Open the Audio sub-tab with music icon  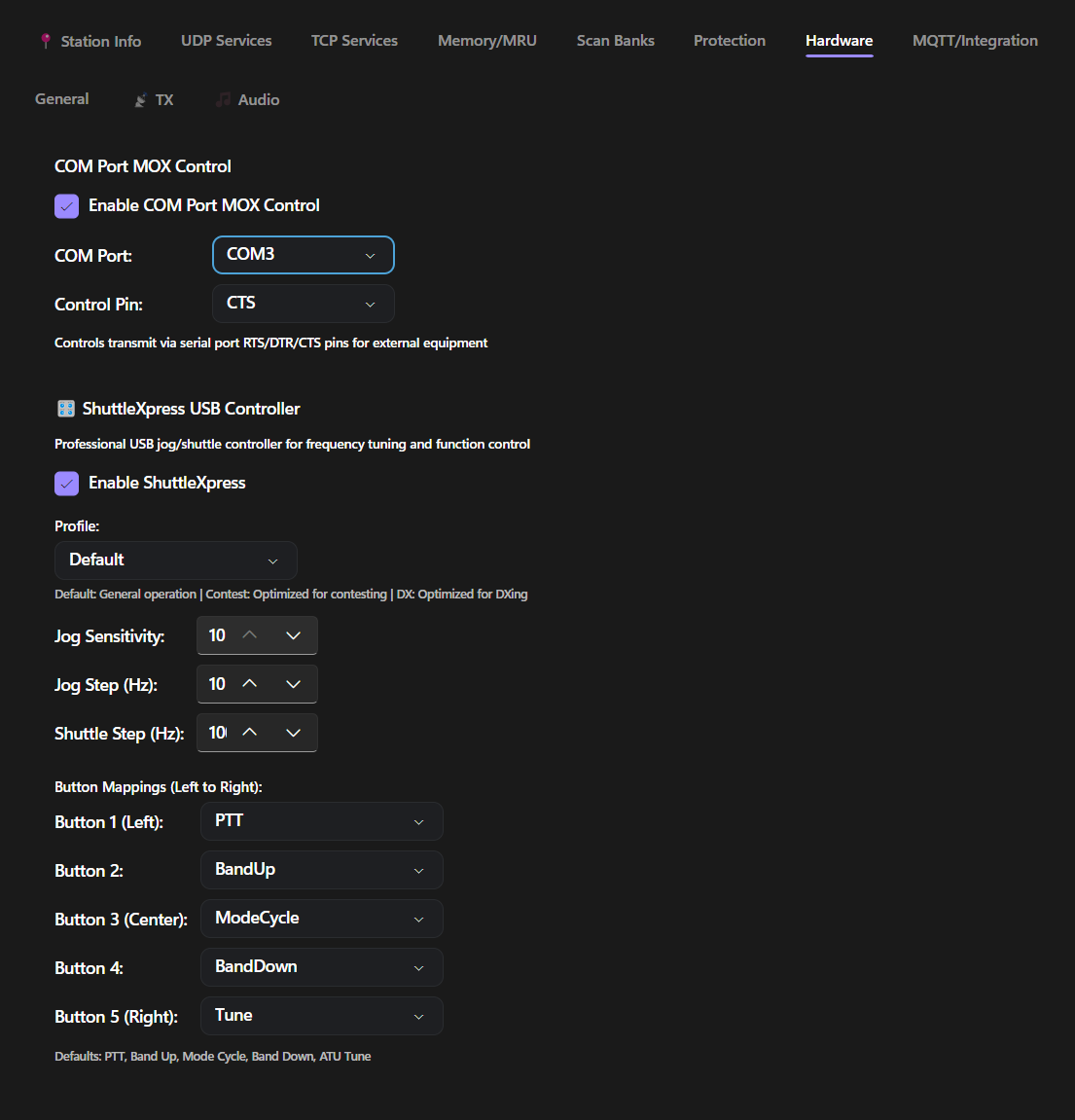248,99
